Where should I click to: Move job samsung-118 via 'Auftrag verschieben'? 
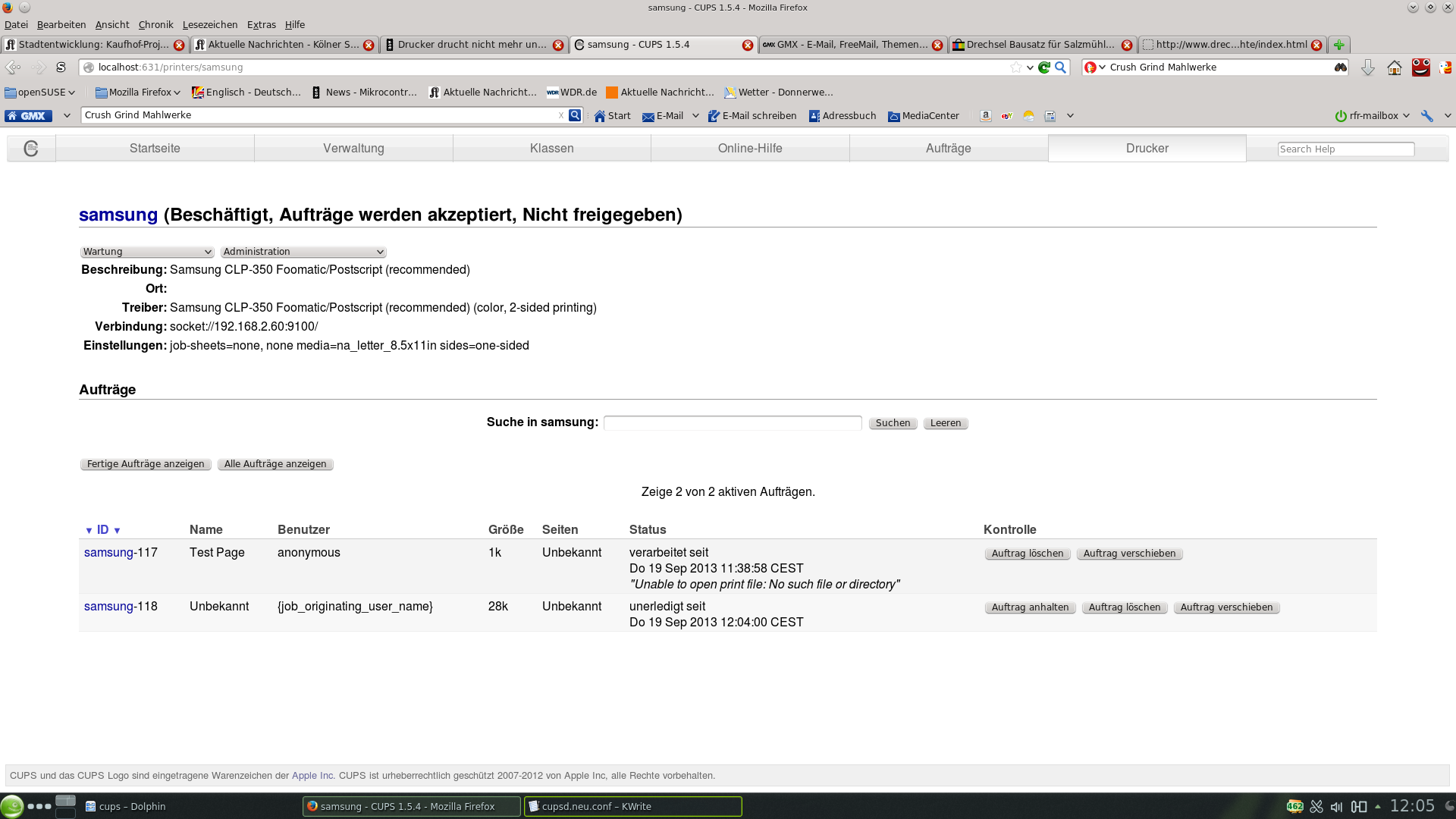pyautogui.click(x=1226, y=607)
